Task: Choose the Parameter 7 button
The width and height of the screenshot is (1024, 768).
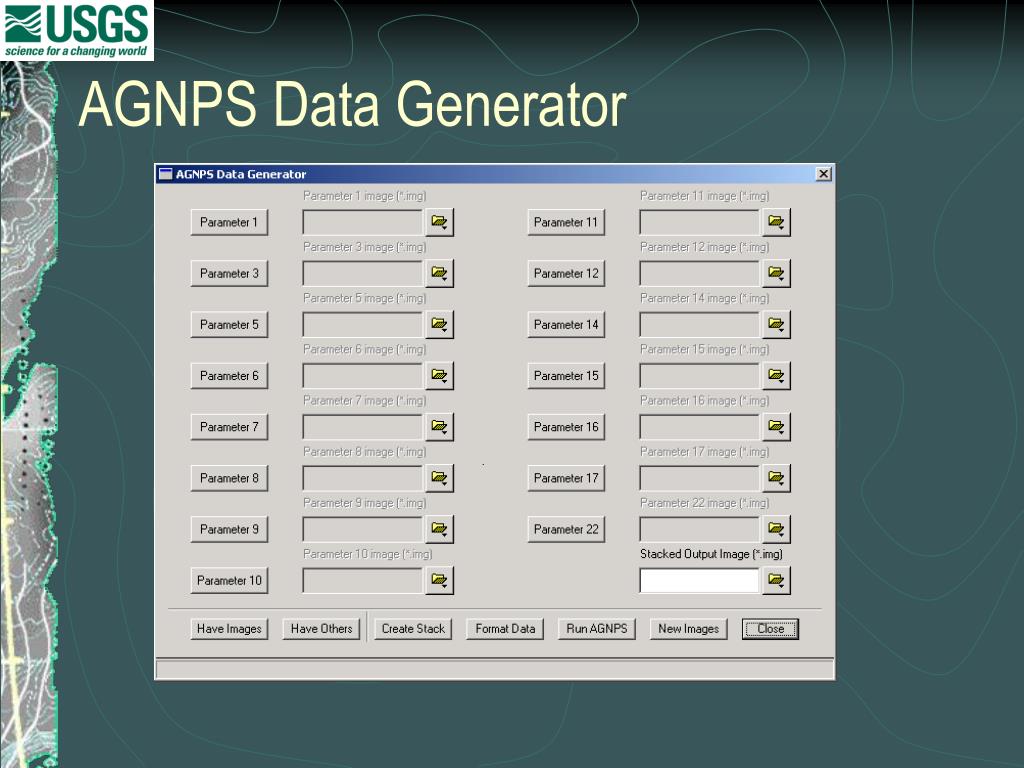Action: tap(229, 426)
